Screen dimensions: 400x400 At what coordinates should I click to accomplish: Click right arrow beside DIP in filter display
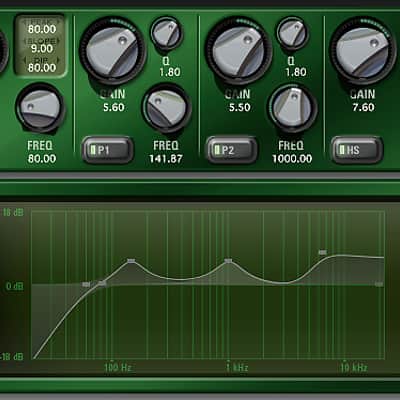click(x=58, y=60)
